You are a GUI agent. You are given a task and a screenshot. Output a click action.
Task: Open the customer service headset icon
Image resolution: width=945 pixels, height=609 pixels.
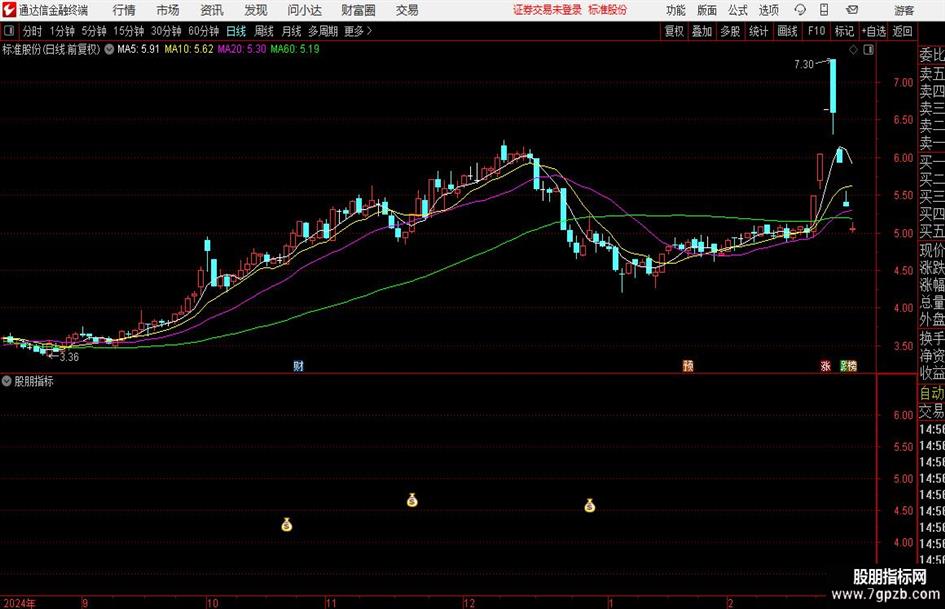[x=800, y=10]
